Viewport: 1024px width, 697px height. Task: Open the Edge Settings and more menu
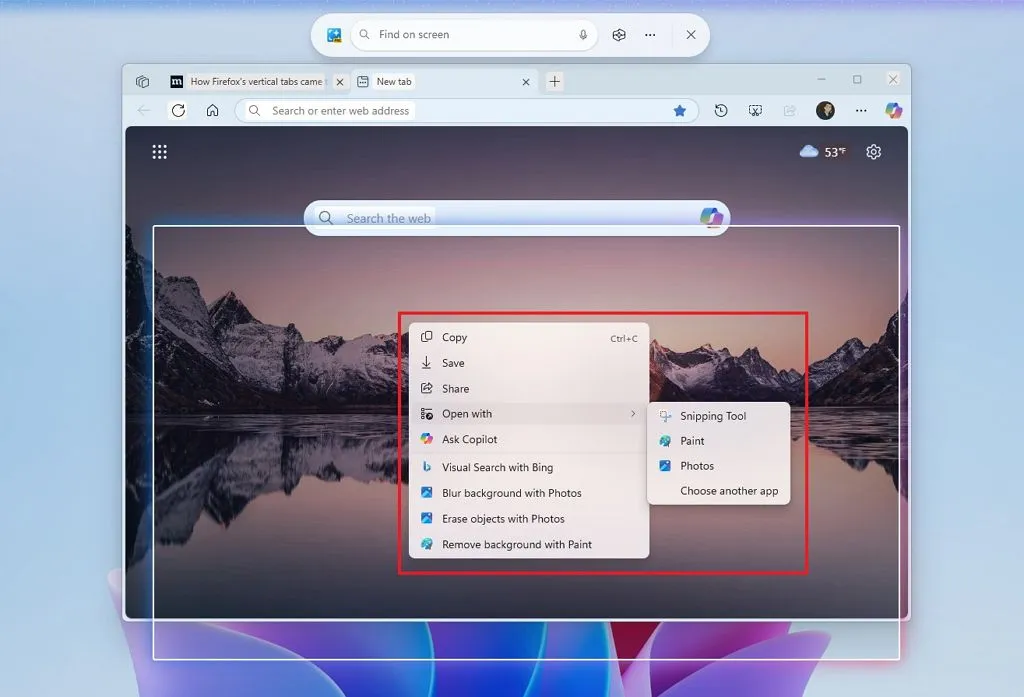click(x=860, y=111)
